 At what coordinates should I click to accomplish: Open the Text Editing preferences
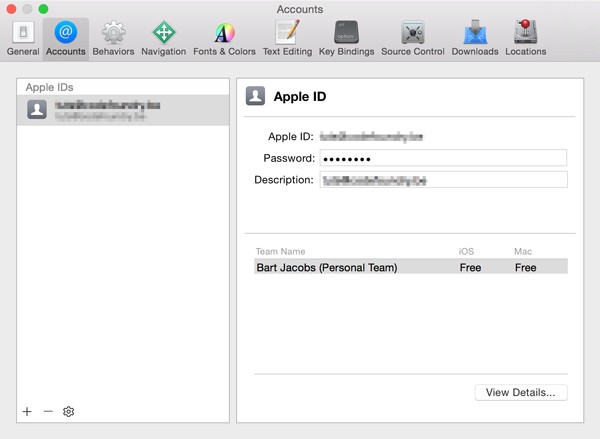tap(287, 39)
